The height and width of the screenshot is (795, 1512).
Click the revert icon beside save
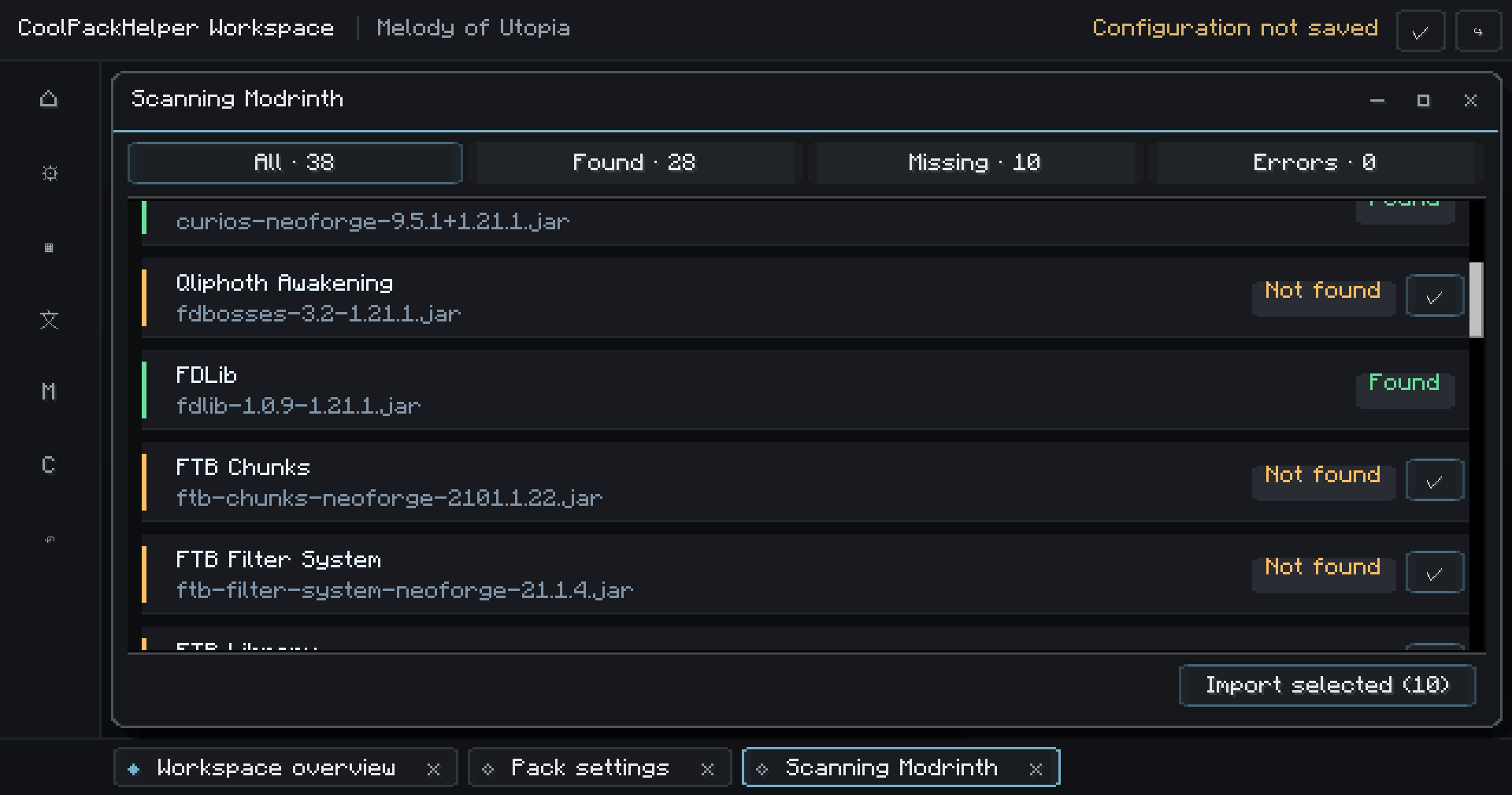[1478, 32]
